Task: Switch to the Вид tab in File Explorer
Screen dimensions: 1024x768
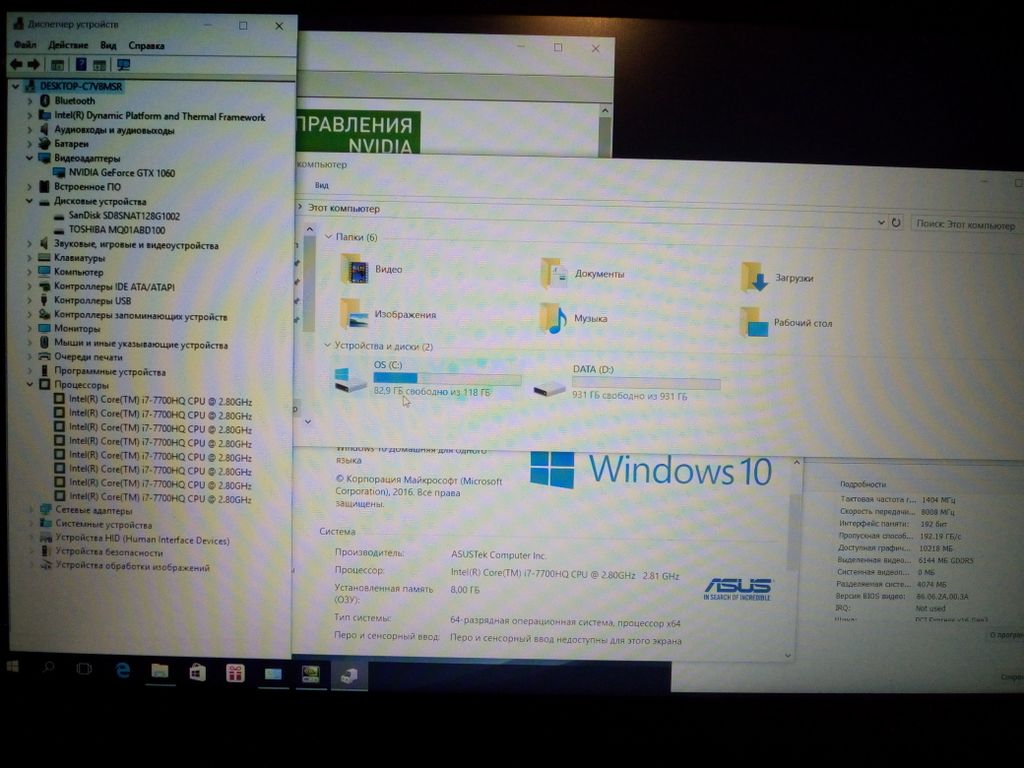Action: [322, 185]
